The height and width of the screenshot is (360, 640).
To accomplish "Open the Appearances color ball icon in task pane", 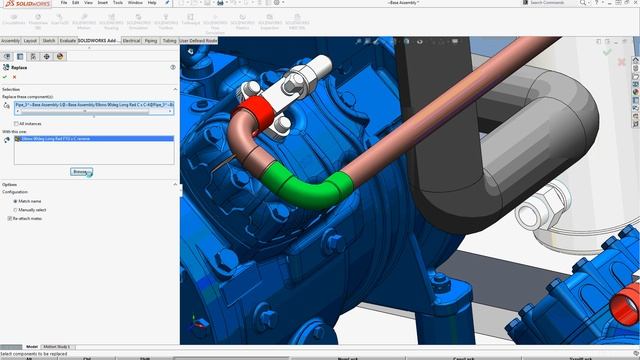I will point(636,92).
